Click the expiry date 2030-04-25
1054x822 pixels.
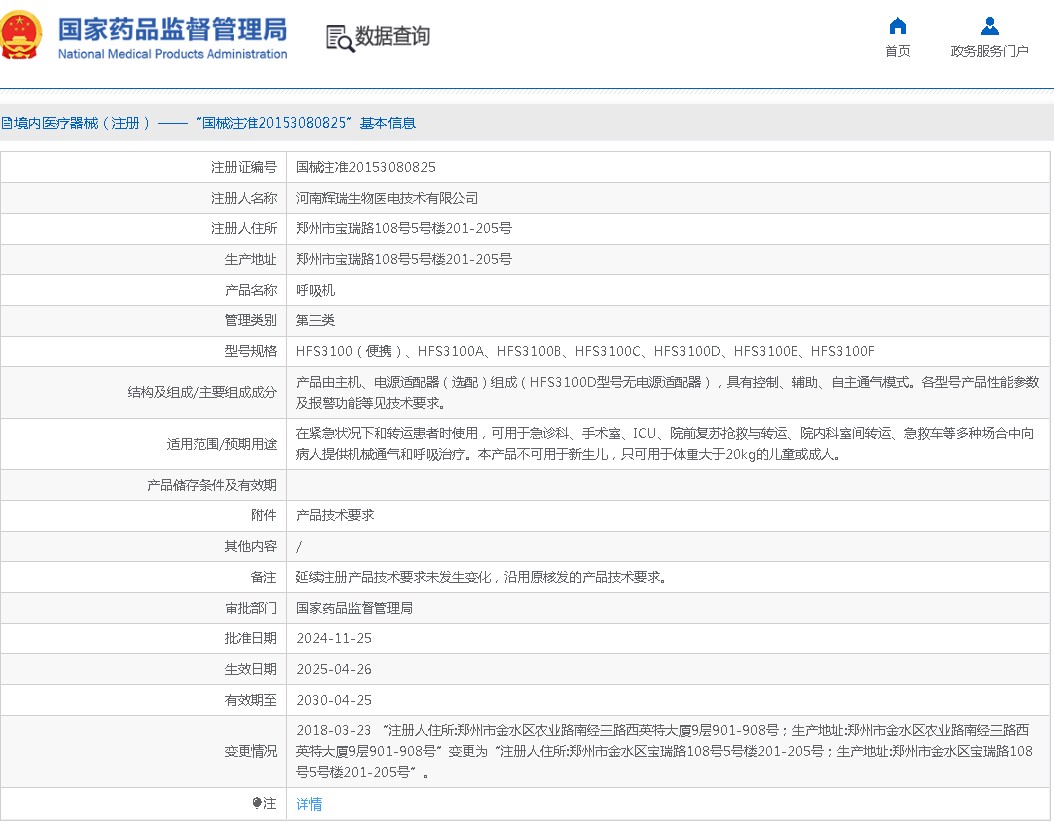[x=334, y=700]
